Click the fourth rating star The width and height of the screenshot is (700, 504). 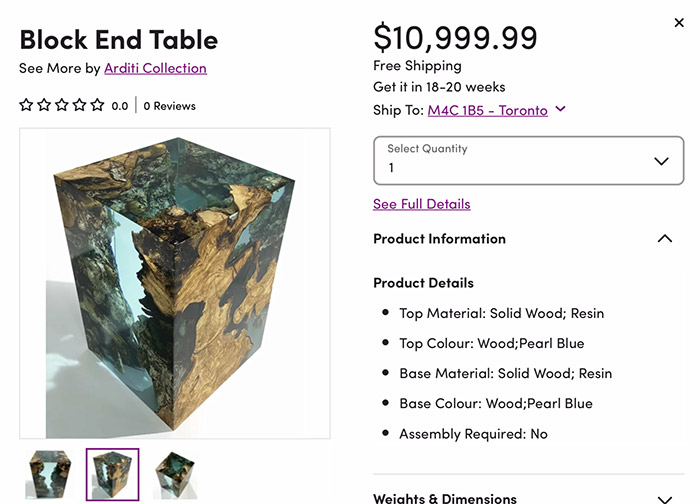[80, 105]
